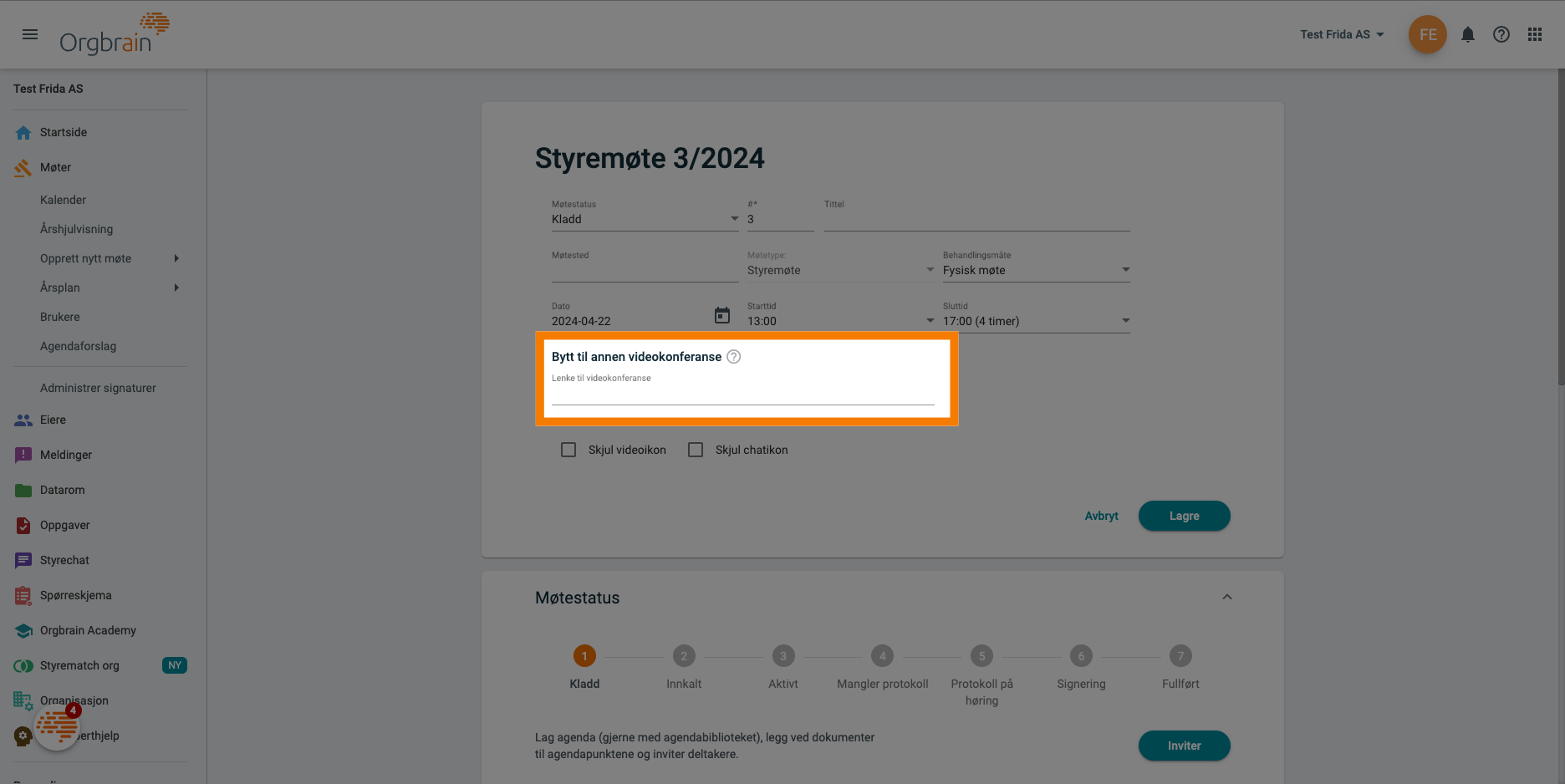The image size is (1565, 784).
Task: Click the Inviter button
Action: pos(1184,746)
